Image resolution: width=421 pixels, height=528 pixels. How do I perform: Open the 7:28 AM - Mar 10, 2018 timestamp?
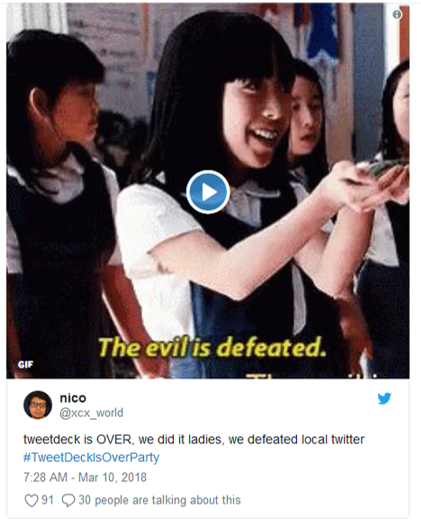click(x=85, y=477)
